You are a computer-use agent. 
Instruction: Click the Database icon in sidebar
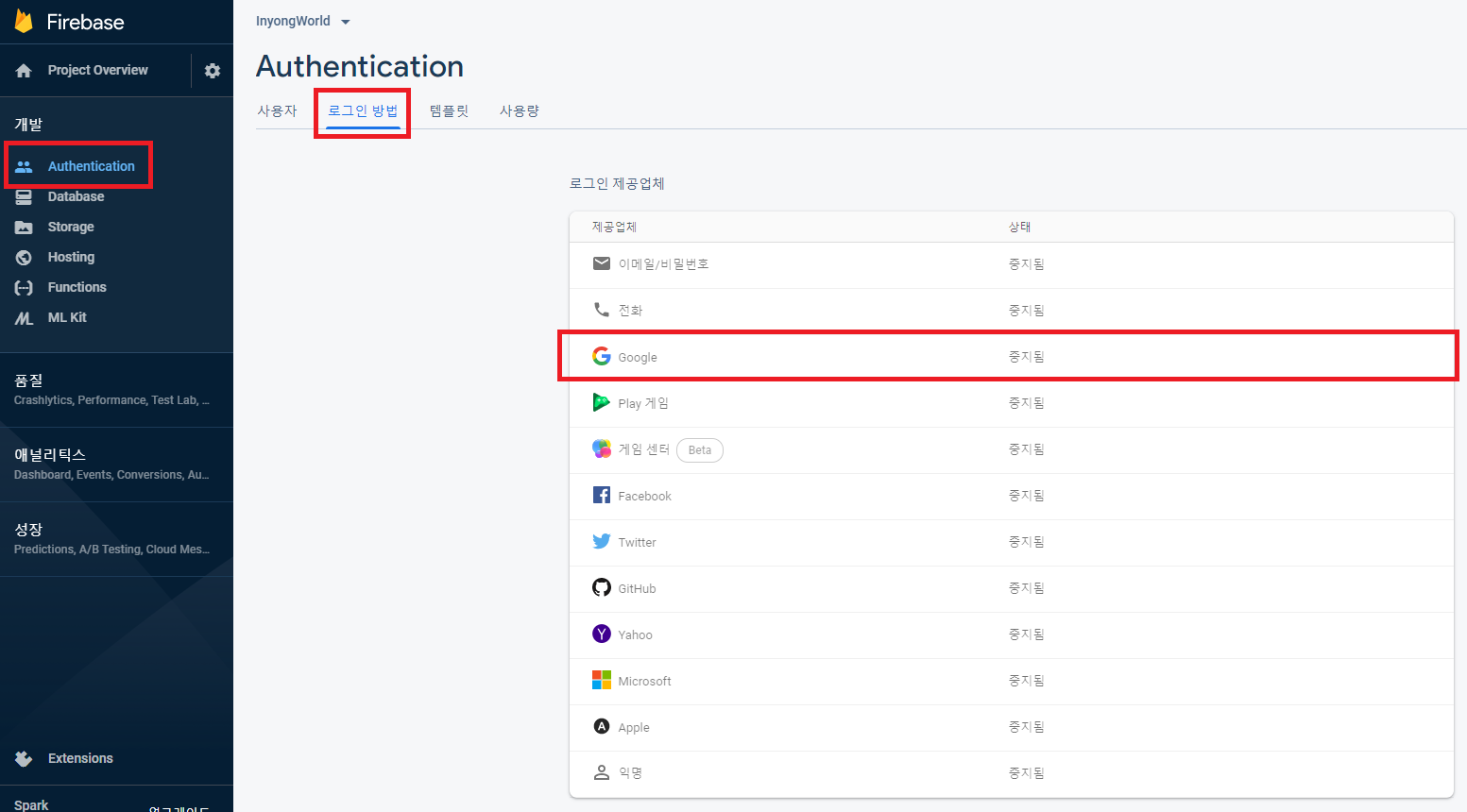pos(24,196)
